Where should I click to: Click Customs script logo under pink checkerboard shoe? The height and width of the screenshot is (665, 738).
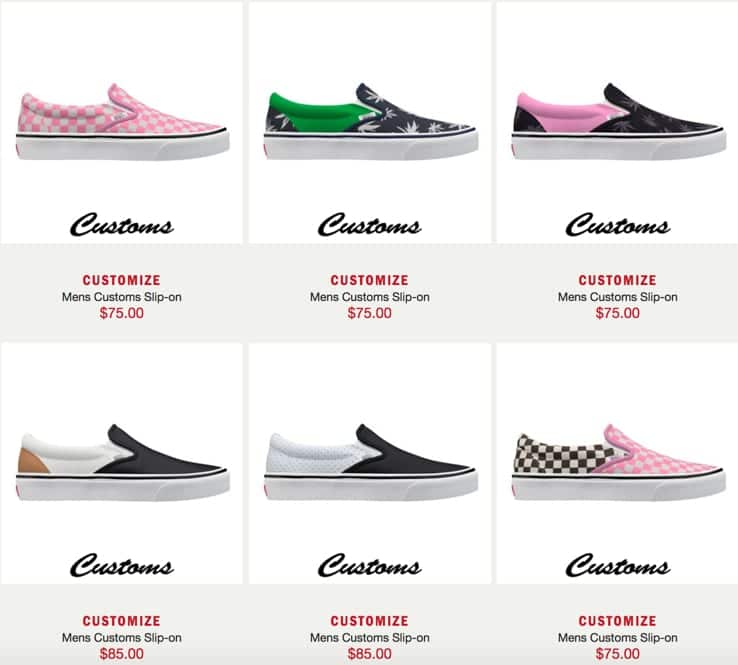tap(122, 224)
